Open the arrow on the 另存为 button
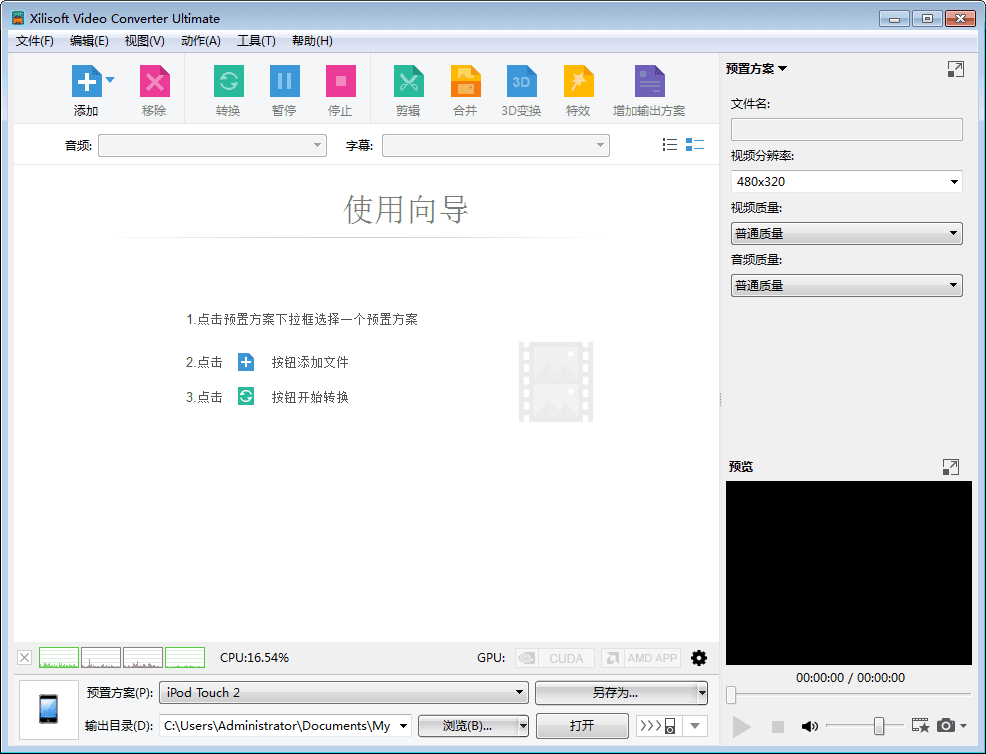The width and height of the screenshot is (986, 754). click(x=702, y=692)
